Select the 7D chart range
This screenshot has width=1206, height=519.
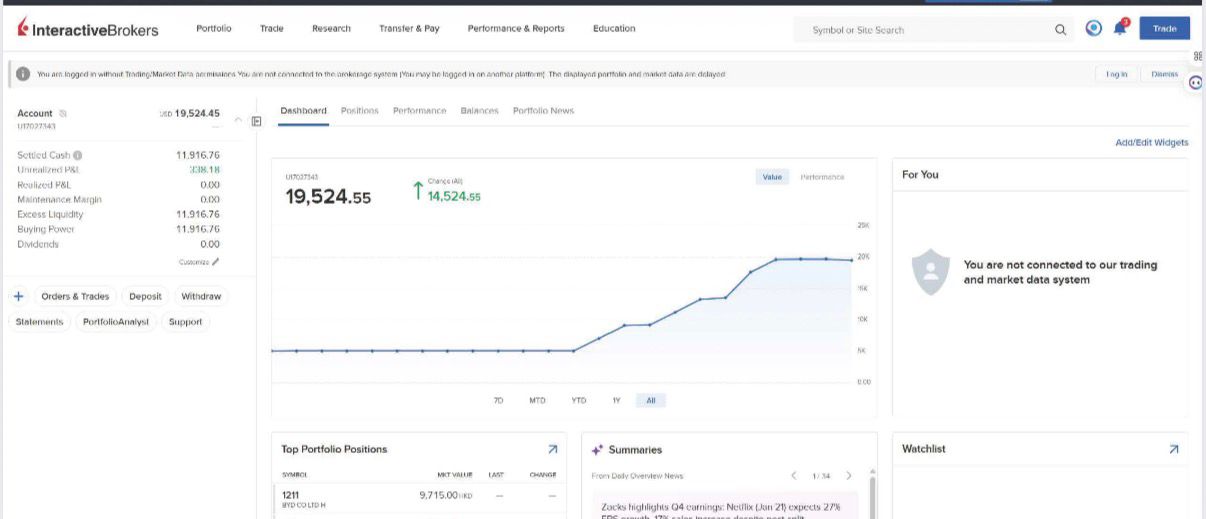(498, 400)
